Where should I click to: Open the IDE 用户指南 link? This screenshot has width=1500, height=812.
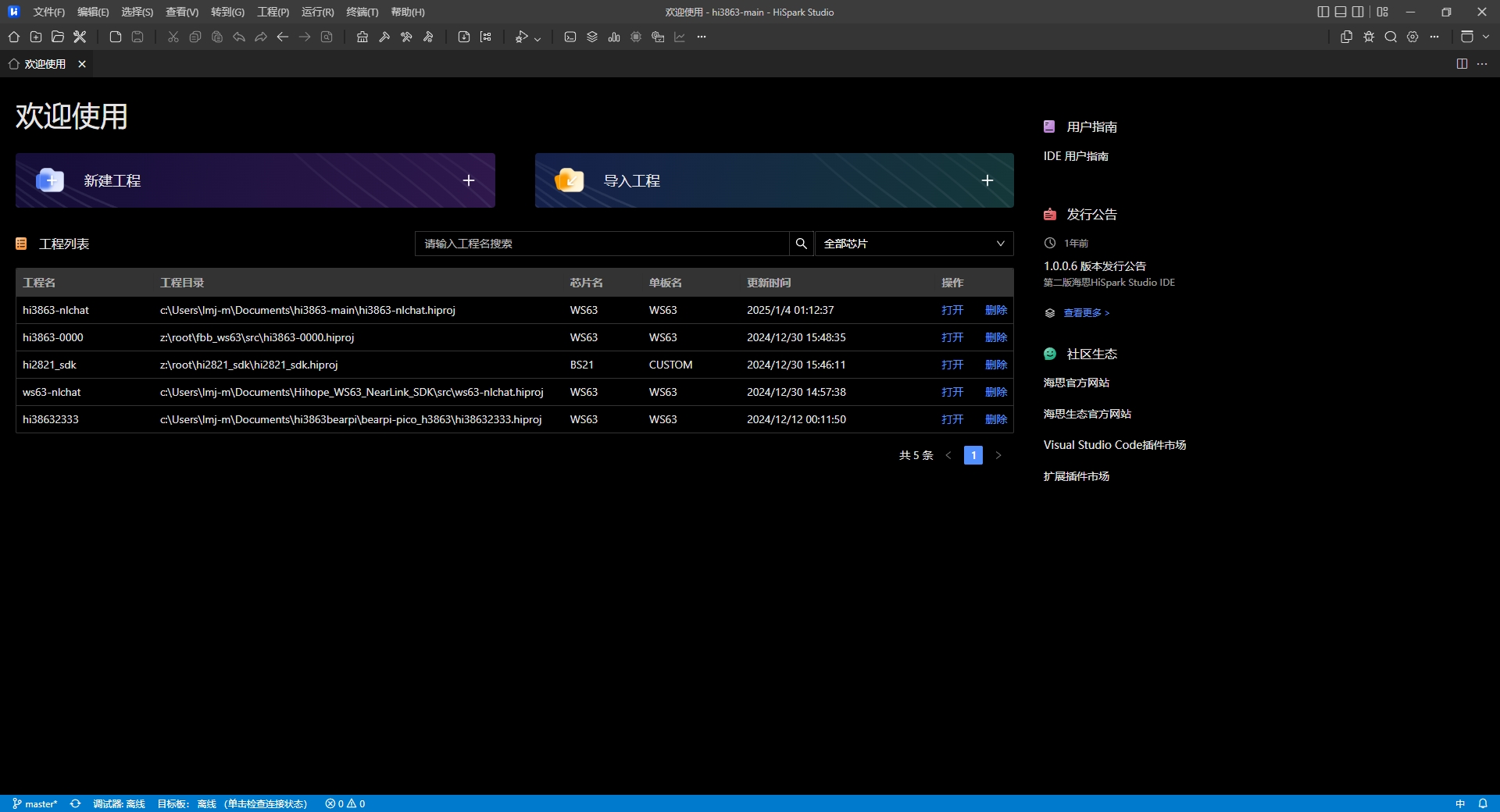1076,156
